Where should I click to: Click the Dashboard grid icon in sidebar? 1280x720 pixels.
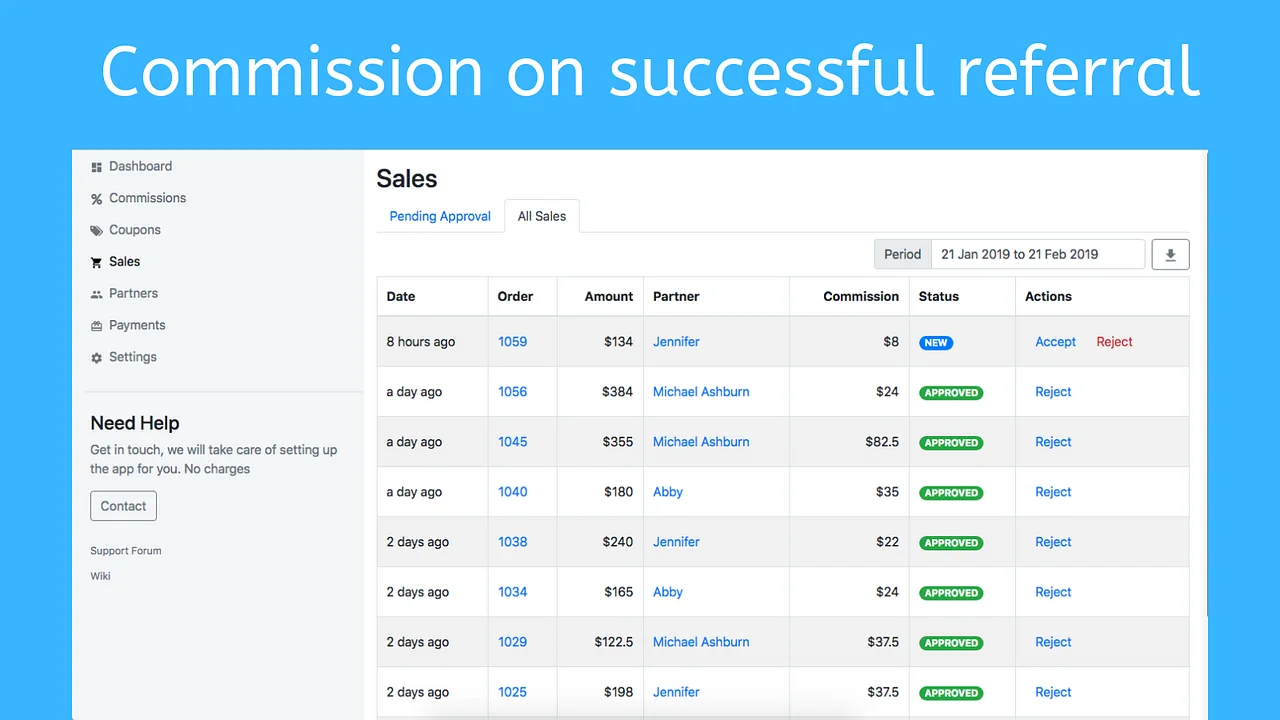(97, 167)
